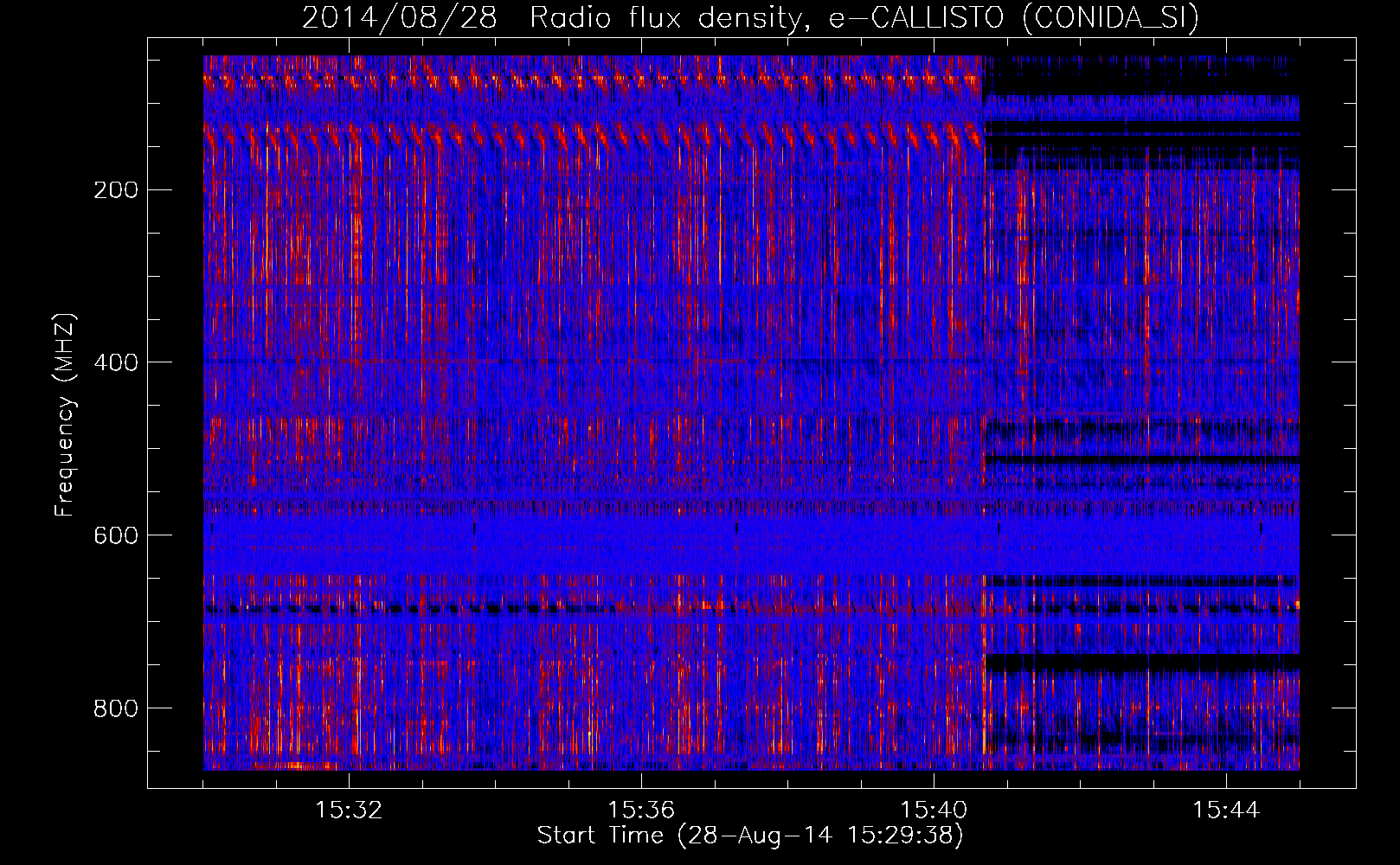The height and width of the screenshot is (865, 1400).
Task: Click the 200 frequency tick label
Action: point(115,189)
